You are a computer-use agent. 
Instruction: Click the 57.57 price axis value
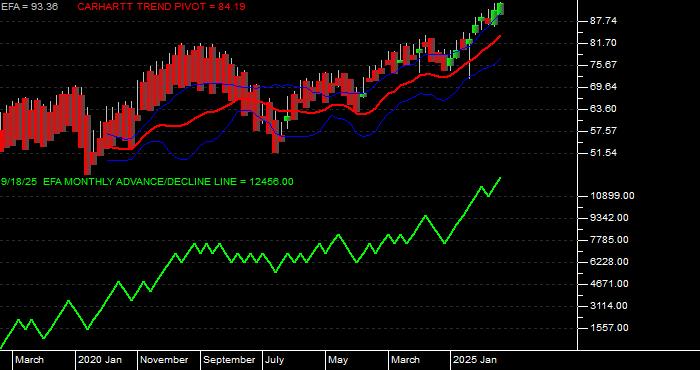click(603, 131)
